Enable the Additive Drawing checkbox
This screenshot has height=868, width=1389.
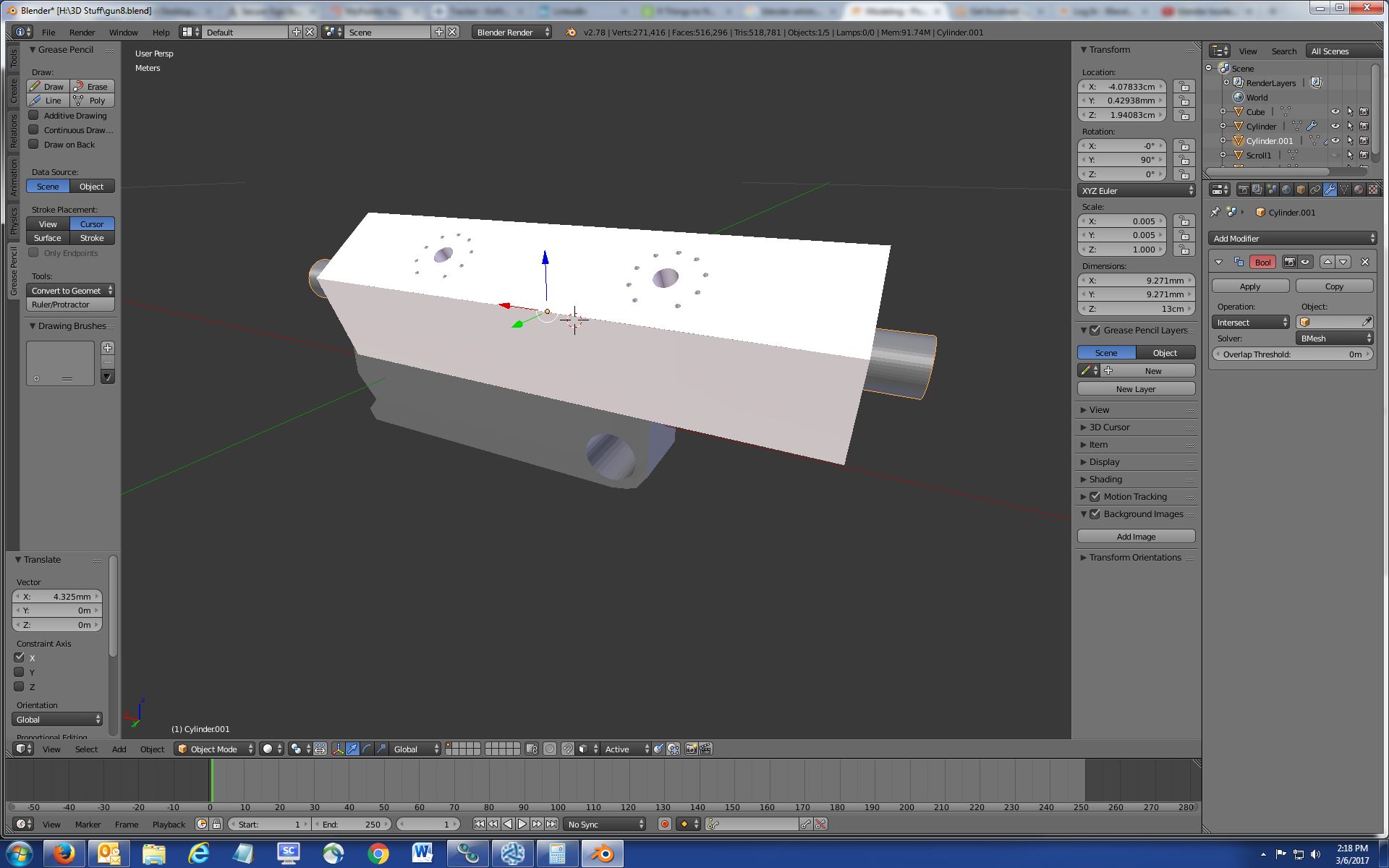(x=33, y=115)
